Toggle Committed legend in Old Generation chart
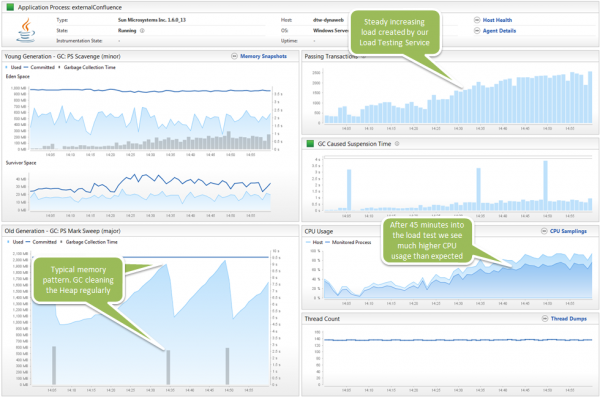This screenshot has width=600, height=397. 41,242
